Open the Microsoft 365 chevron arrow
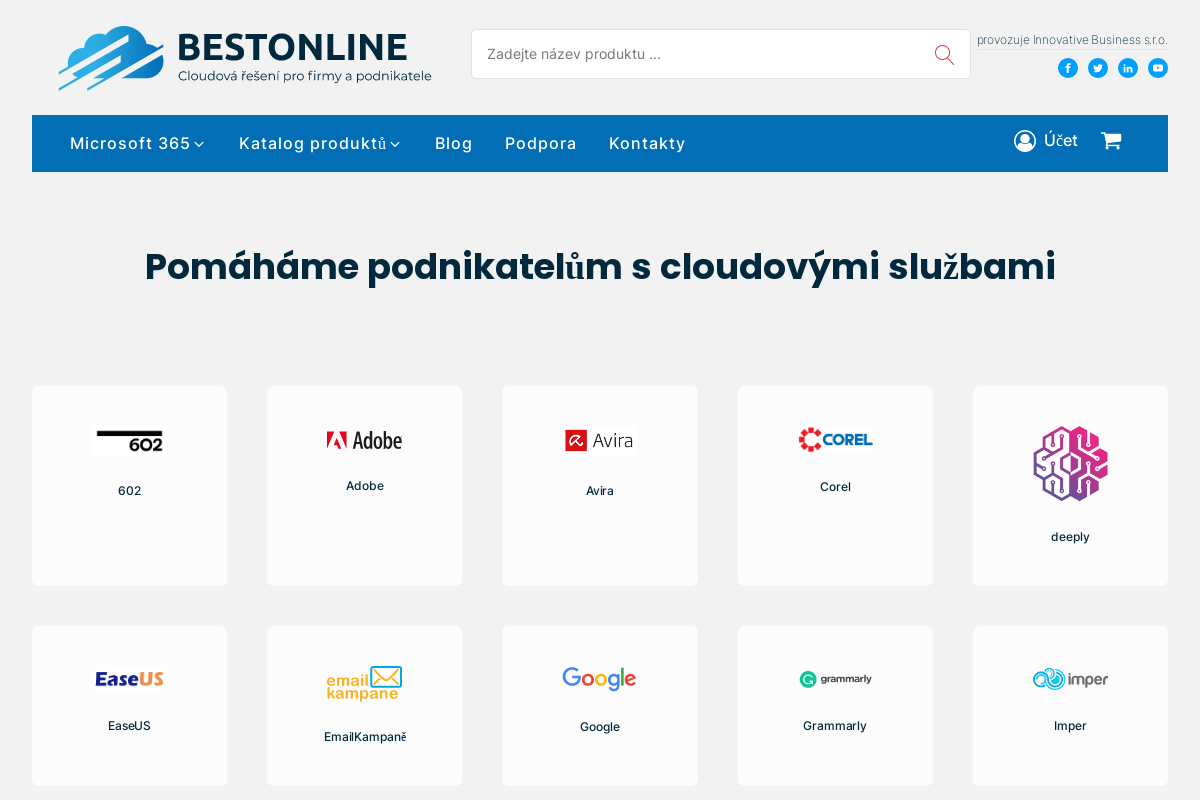Image resolution: width=1200 pixels, height=800 pixels. pos(199,145)
